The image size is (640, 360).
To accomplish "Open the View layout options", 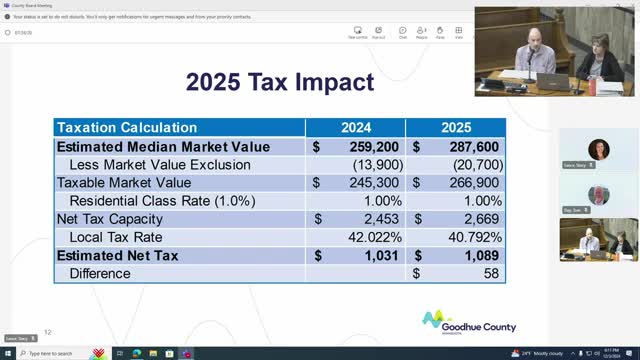I will (x=459, y=32).
